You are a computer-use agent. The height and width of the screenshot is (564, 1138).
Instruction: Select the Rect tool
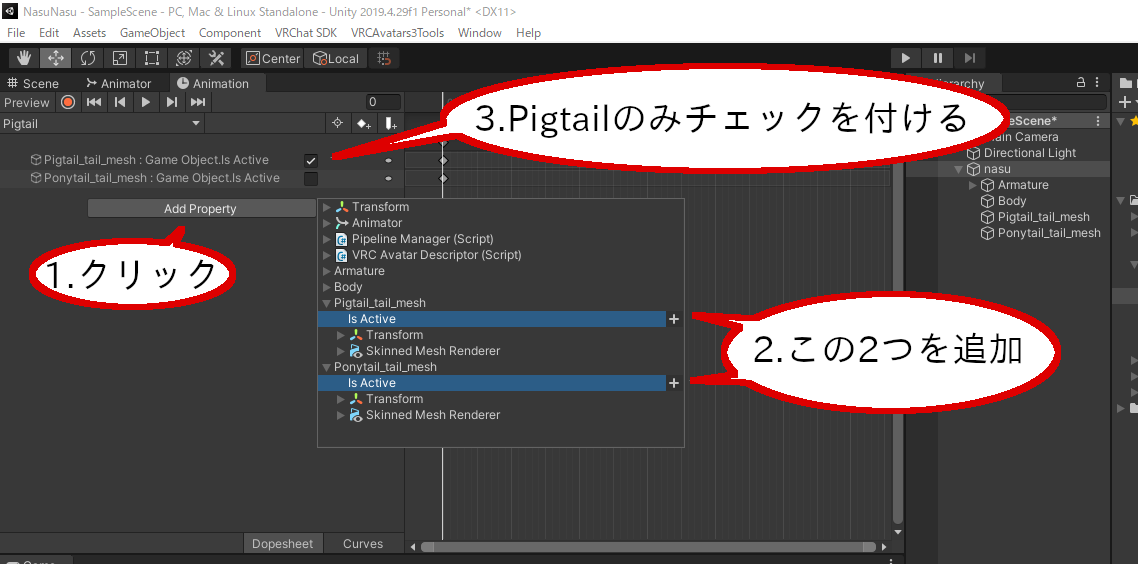click(x=152, y=59)
